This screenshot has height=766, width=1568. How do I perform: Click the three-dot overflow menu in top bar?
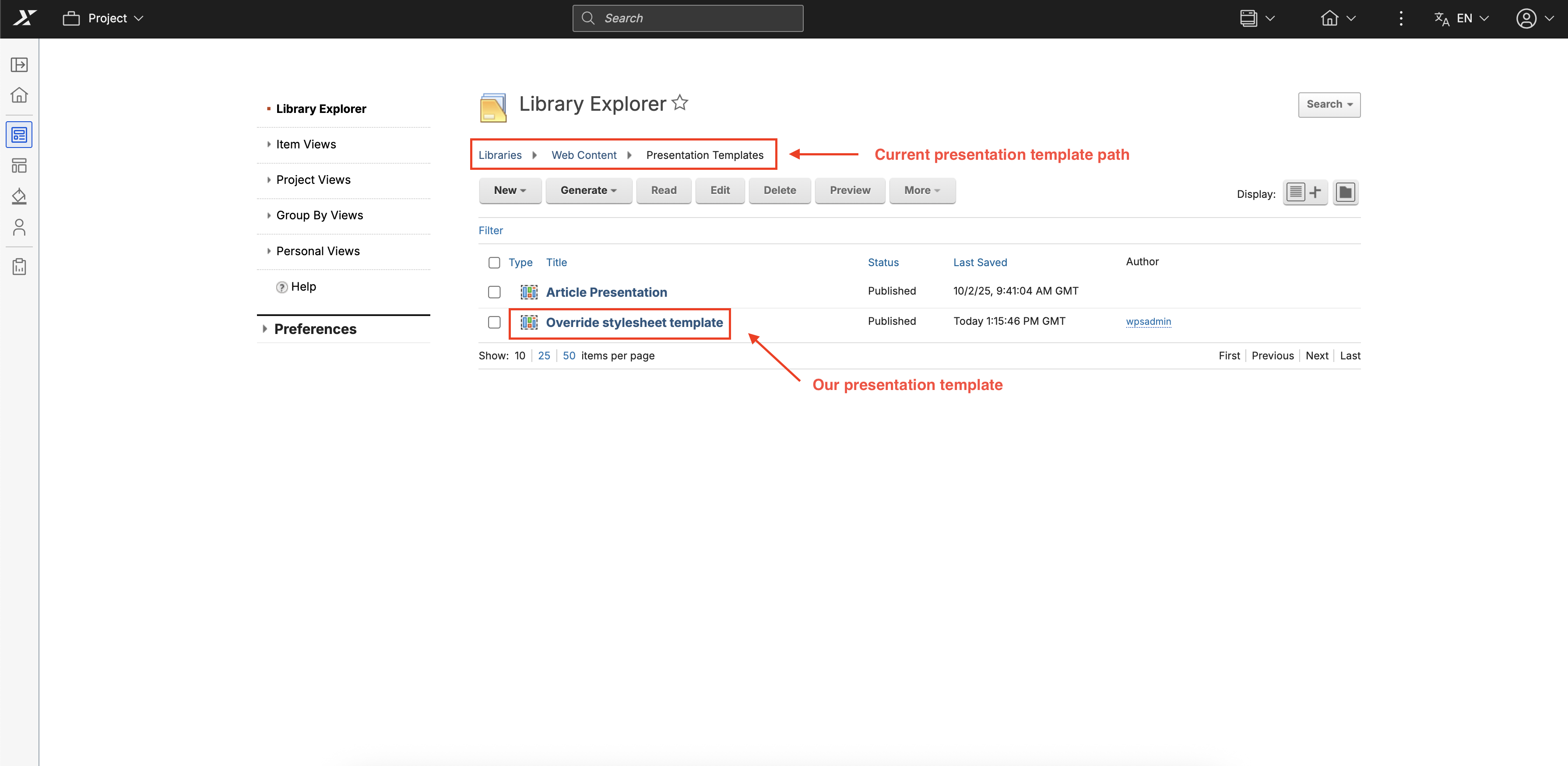pyautogui.click(x=1401, y=18)
